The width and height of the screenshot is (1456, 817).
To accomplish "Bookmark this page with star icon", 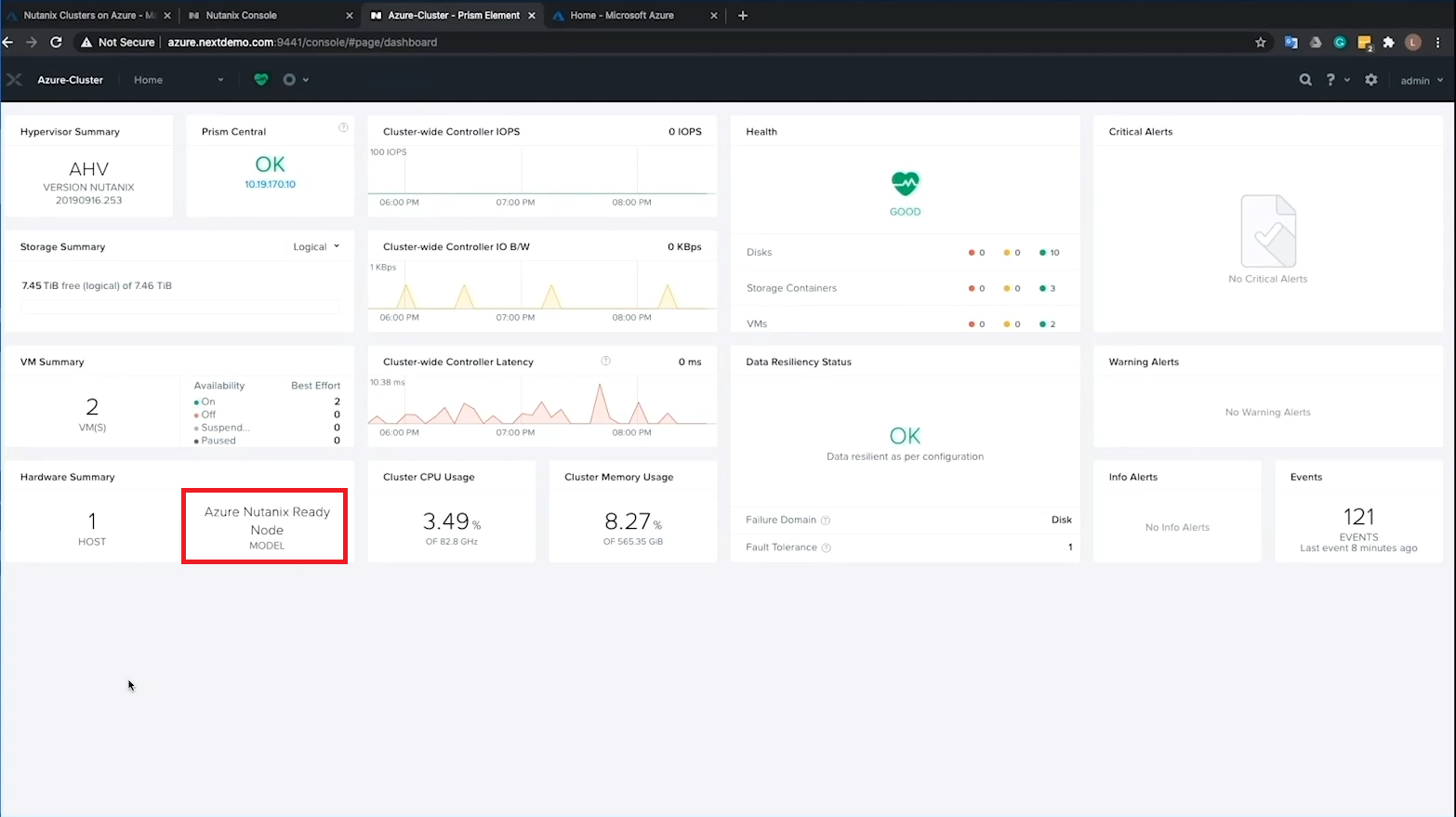I will [x=1261, y=42].
